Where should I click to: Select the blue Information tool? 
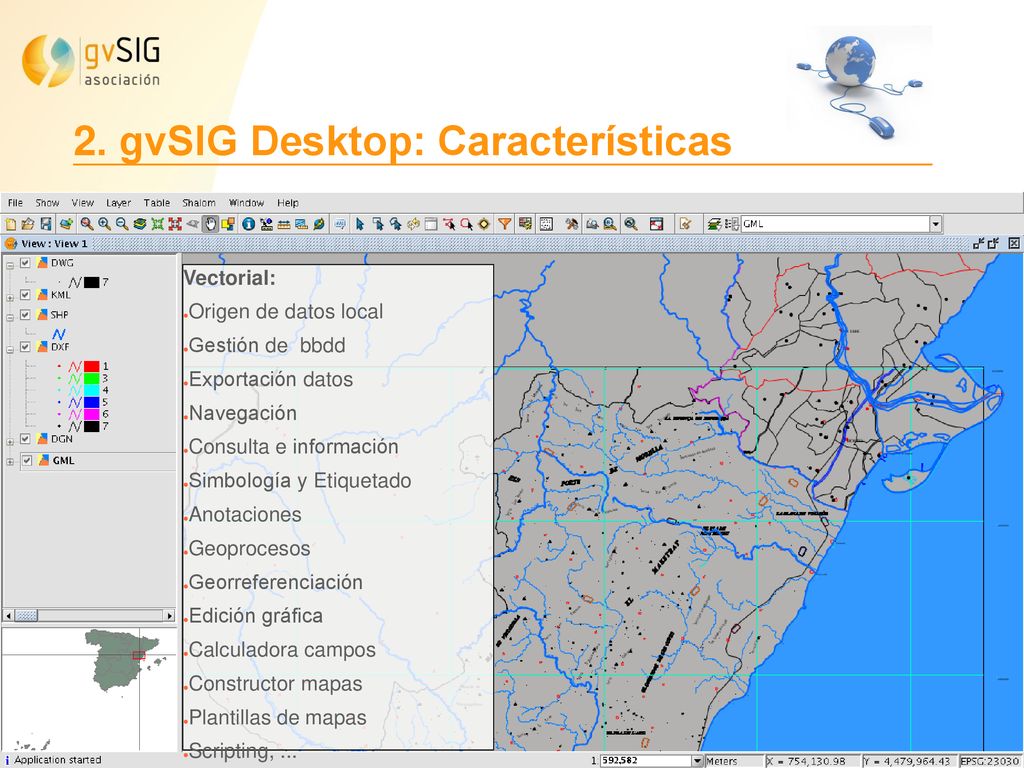click(x=248, y=224)
